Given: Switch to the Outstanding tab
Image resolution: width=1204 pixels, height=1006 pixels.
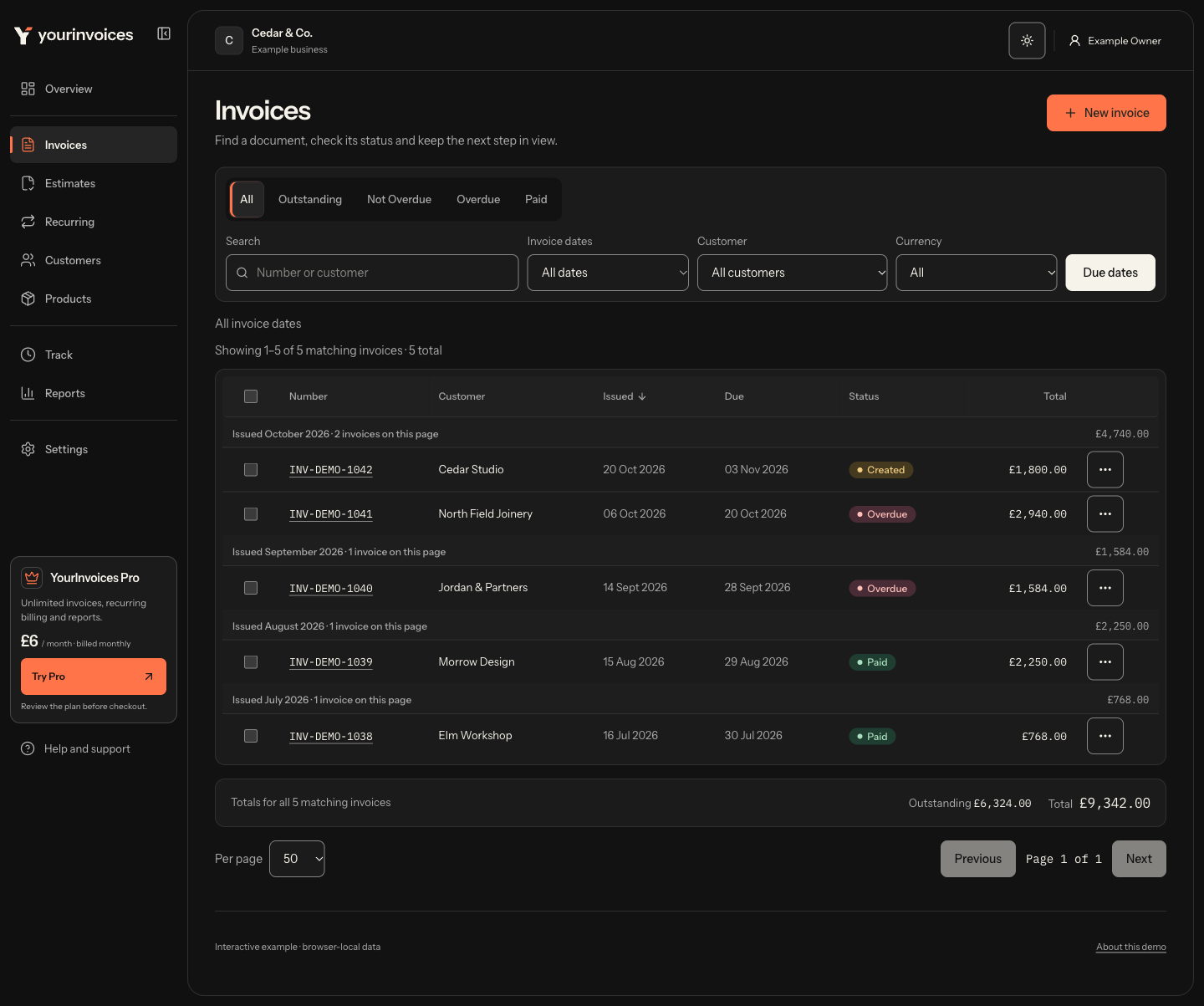Looking at the screenshot, I should [310, 199].
